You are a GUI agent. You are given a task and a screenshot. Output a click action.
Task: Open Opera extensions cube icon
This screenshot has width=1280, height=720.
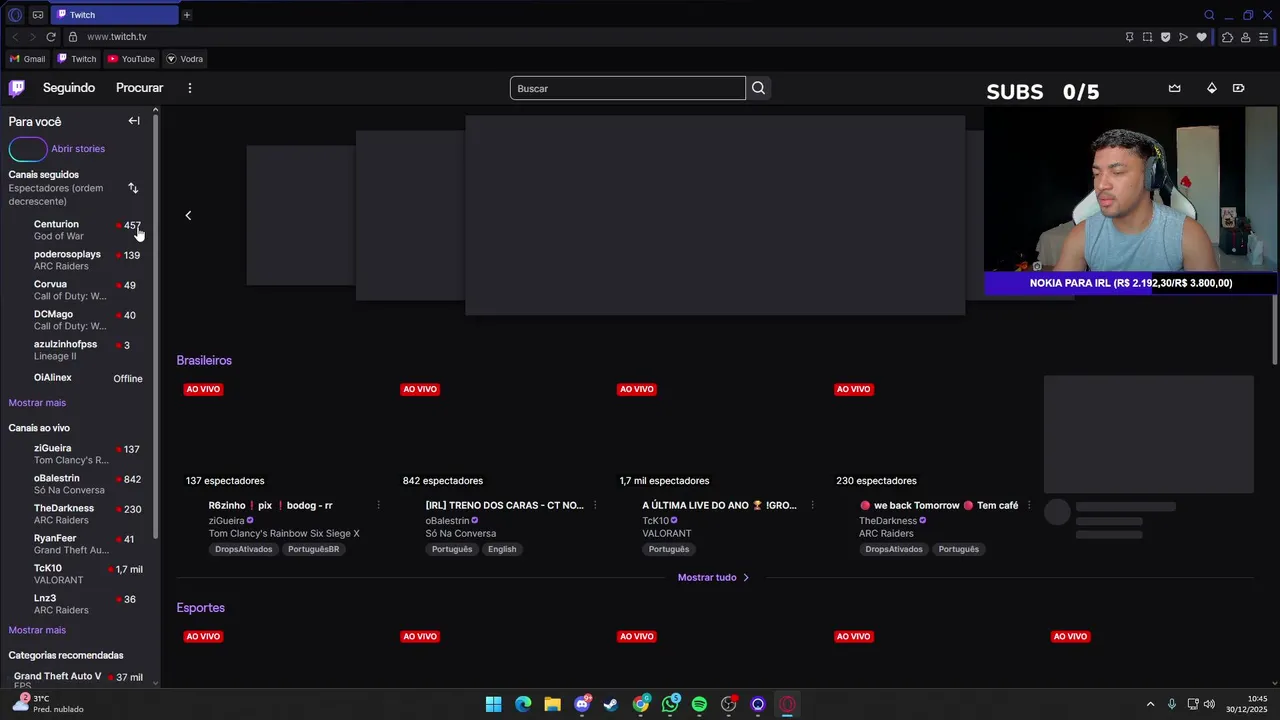pyautogui.click(x=1227, y=37)
